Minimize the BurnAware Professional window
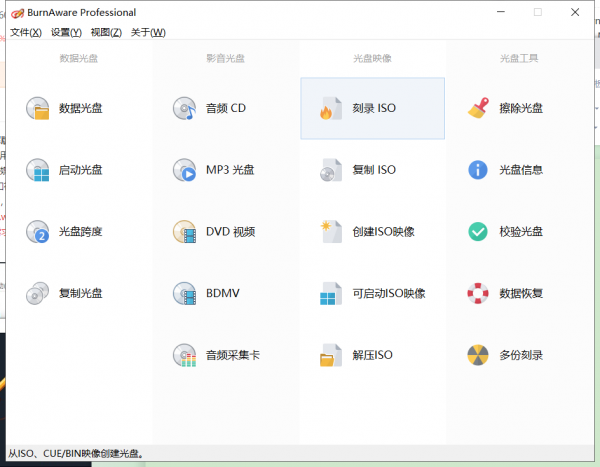 [501, 12]
